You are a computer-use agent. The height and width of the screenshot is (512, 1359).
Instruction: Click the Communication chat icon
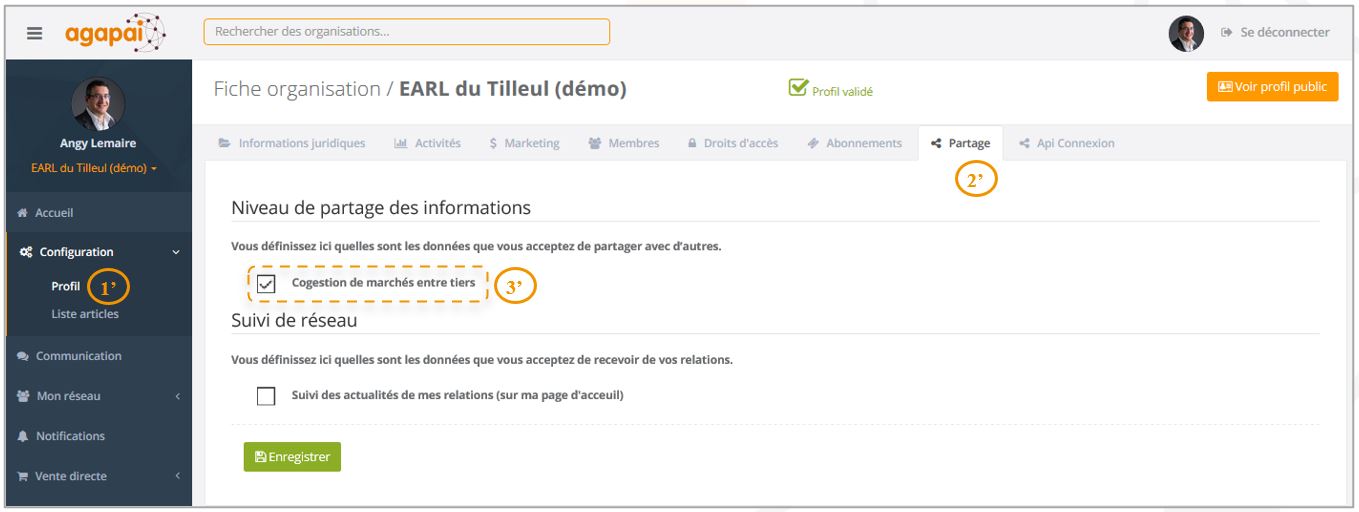[x=23, y=356]
